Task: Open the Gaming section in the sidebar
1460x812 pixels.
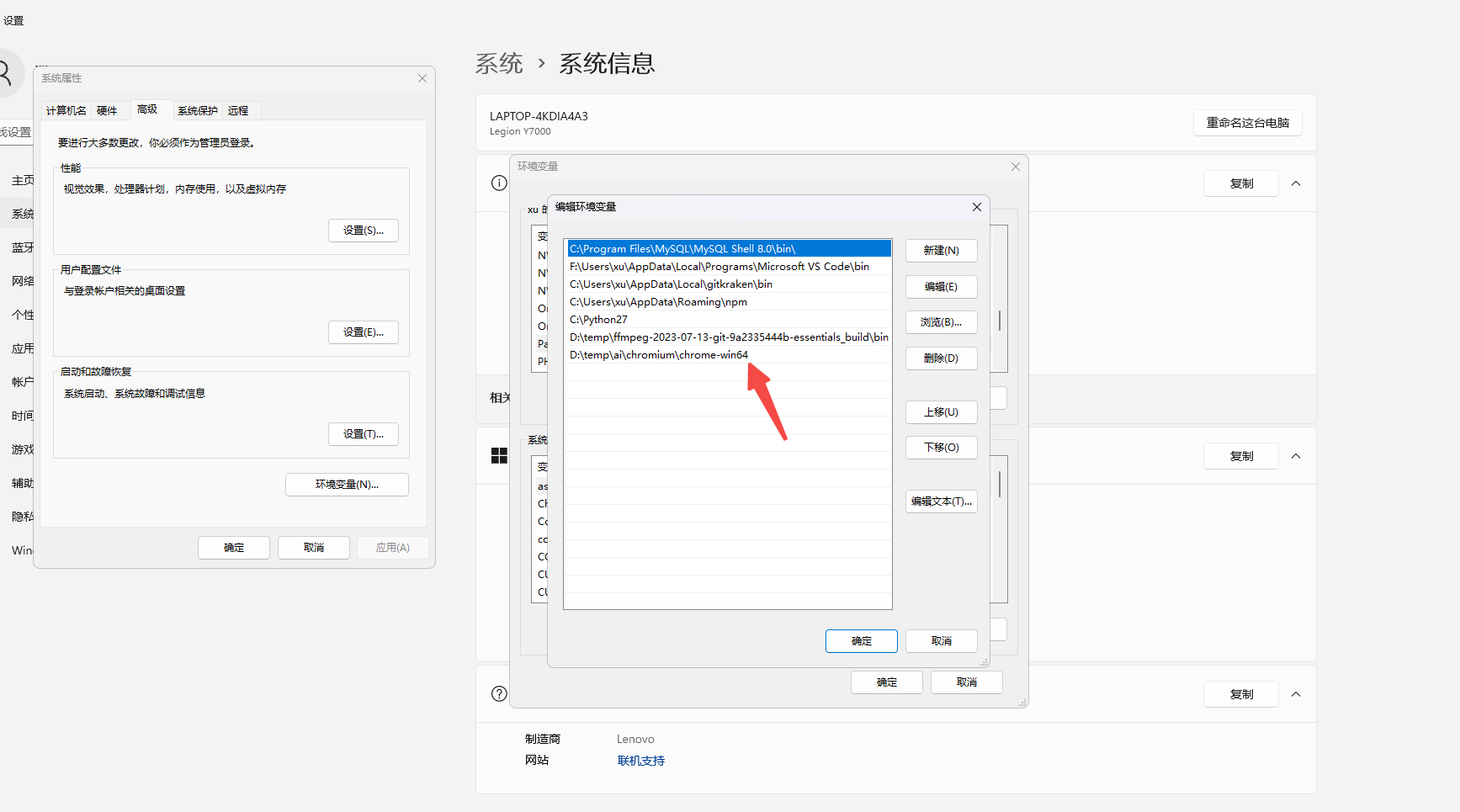Action: tap(21, 448)
